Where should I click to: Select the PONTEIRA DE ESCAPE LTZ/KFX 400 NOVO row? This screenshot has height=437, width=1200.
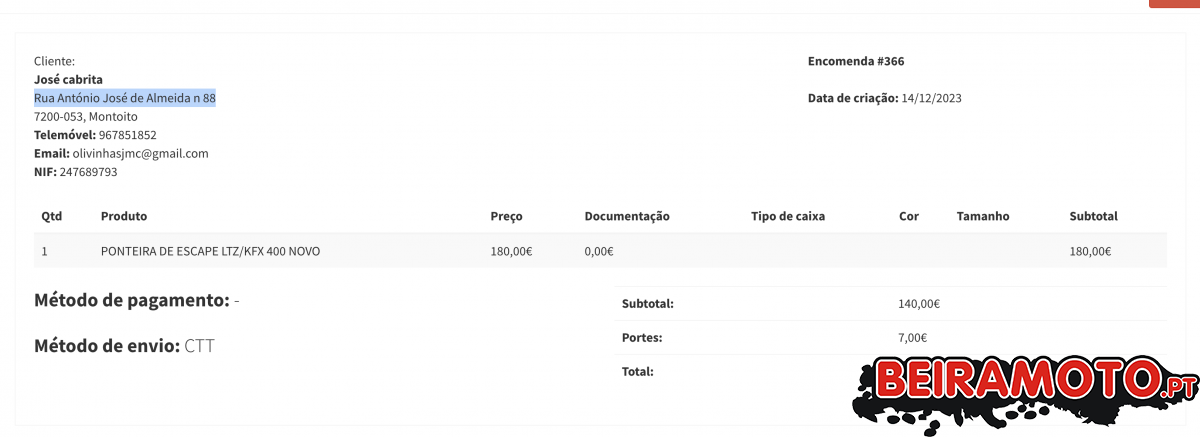point(210,251)
